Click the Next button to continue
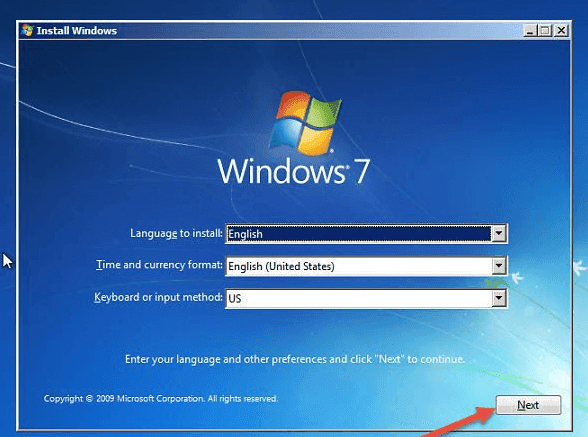Viewport: 588px width, 437px height. [x=528, y=405]
